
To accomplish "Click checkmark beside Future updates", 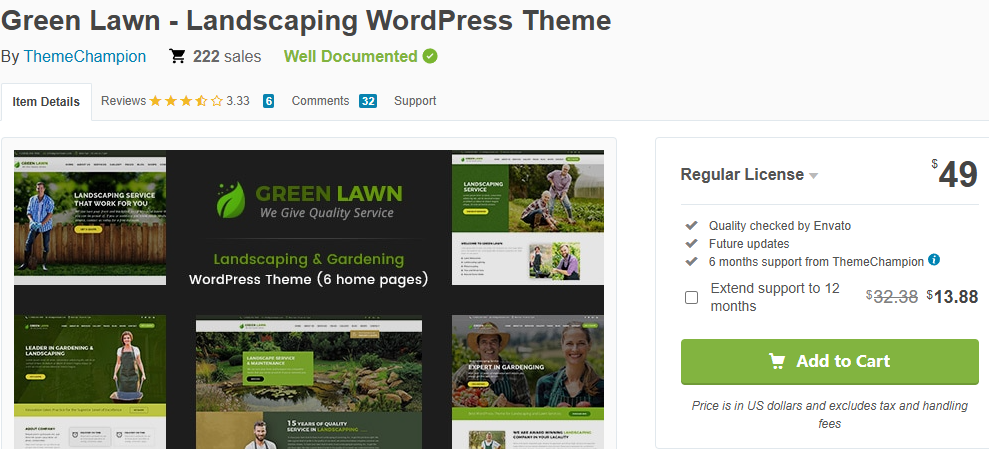I will 692,243.
